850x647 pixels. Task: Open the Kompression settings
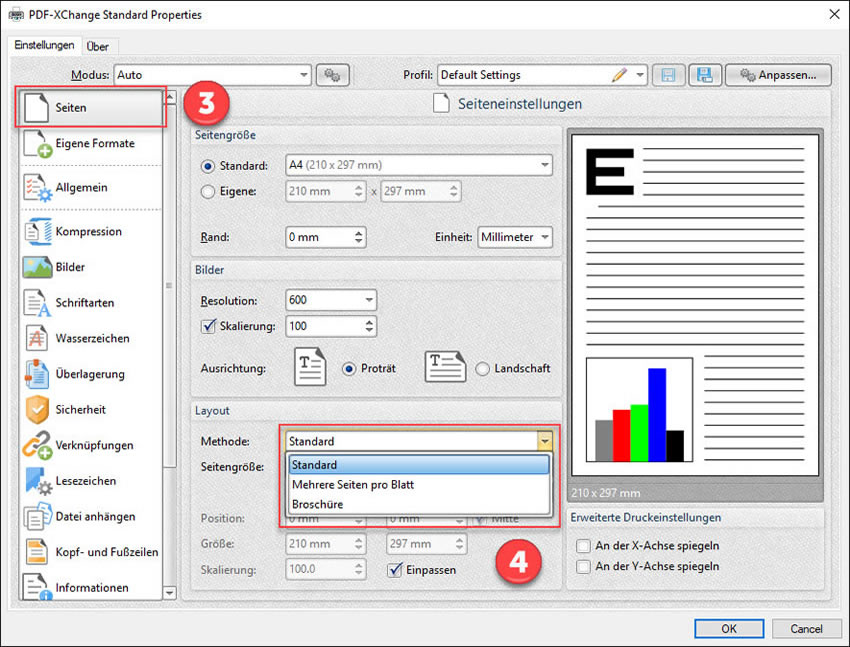[91, 231]
